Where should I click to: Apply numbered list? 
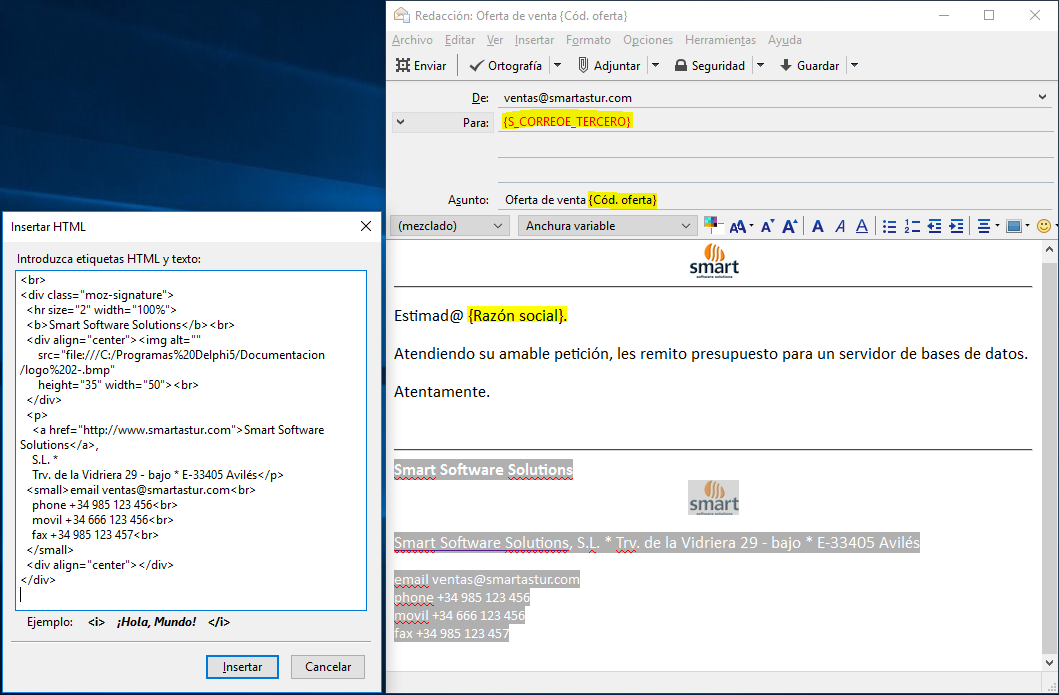912,226
